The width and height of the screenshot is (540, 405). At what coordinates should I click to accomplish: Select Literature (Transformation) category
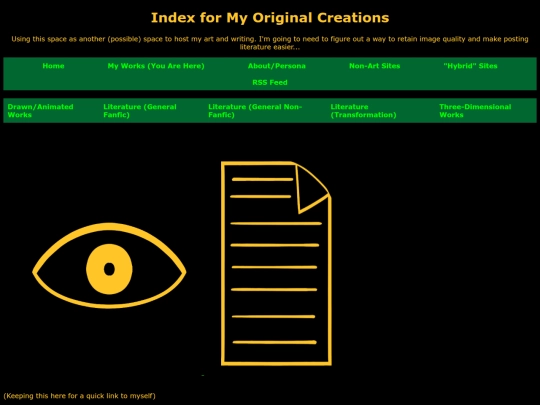363,111
